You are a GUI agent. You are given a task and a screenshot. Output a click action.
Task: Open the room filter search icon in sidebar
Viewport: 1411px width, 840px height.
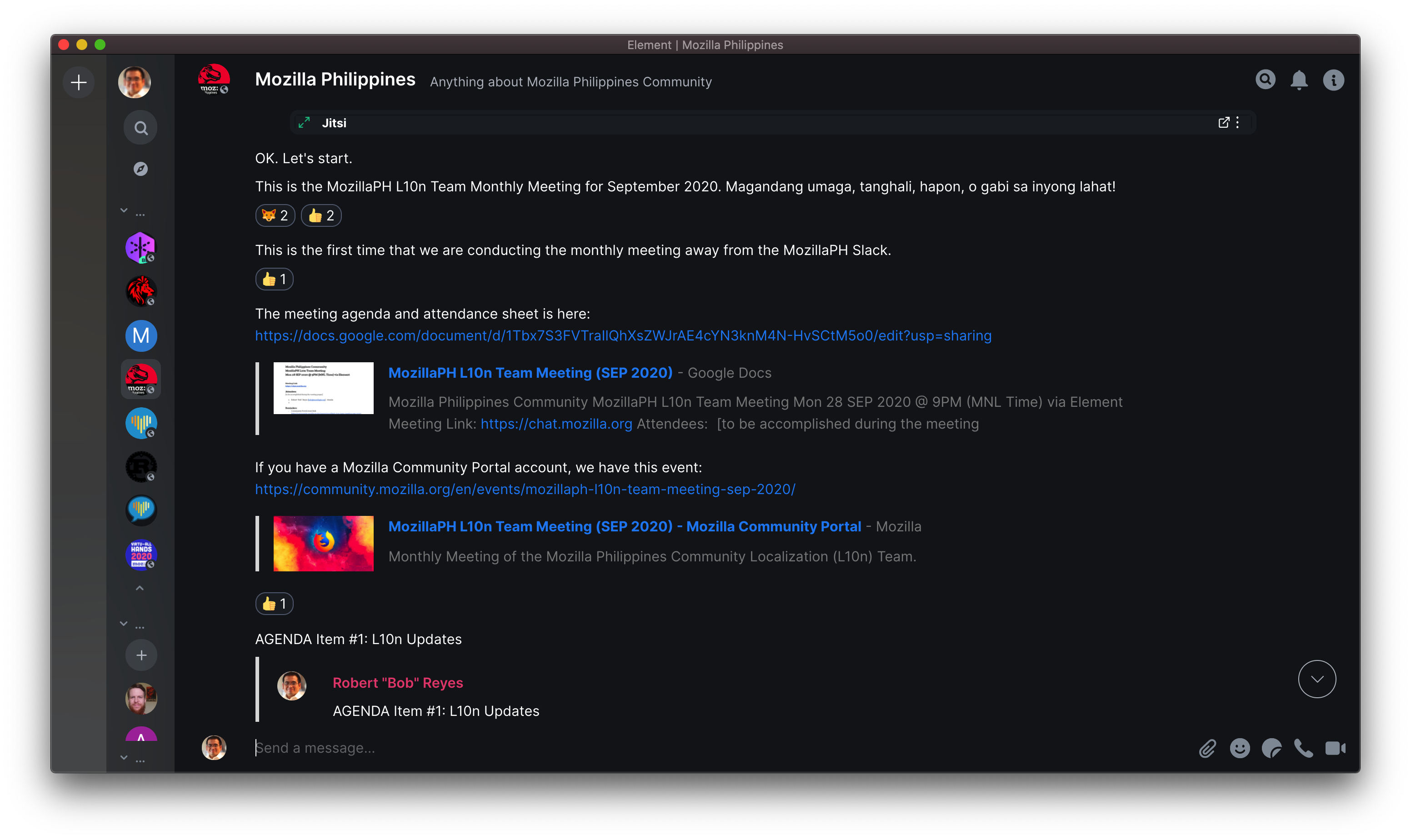[x=141, y=128]
